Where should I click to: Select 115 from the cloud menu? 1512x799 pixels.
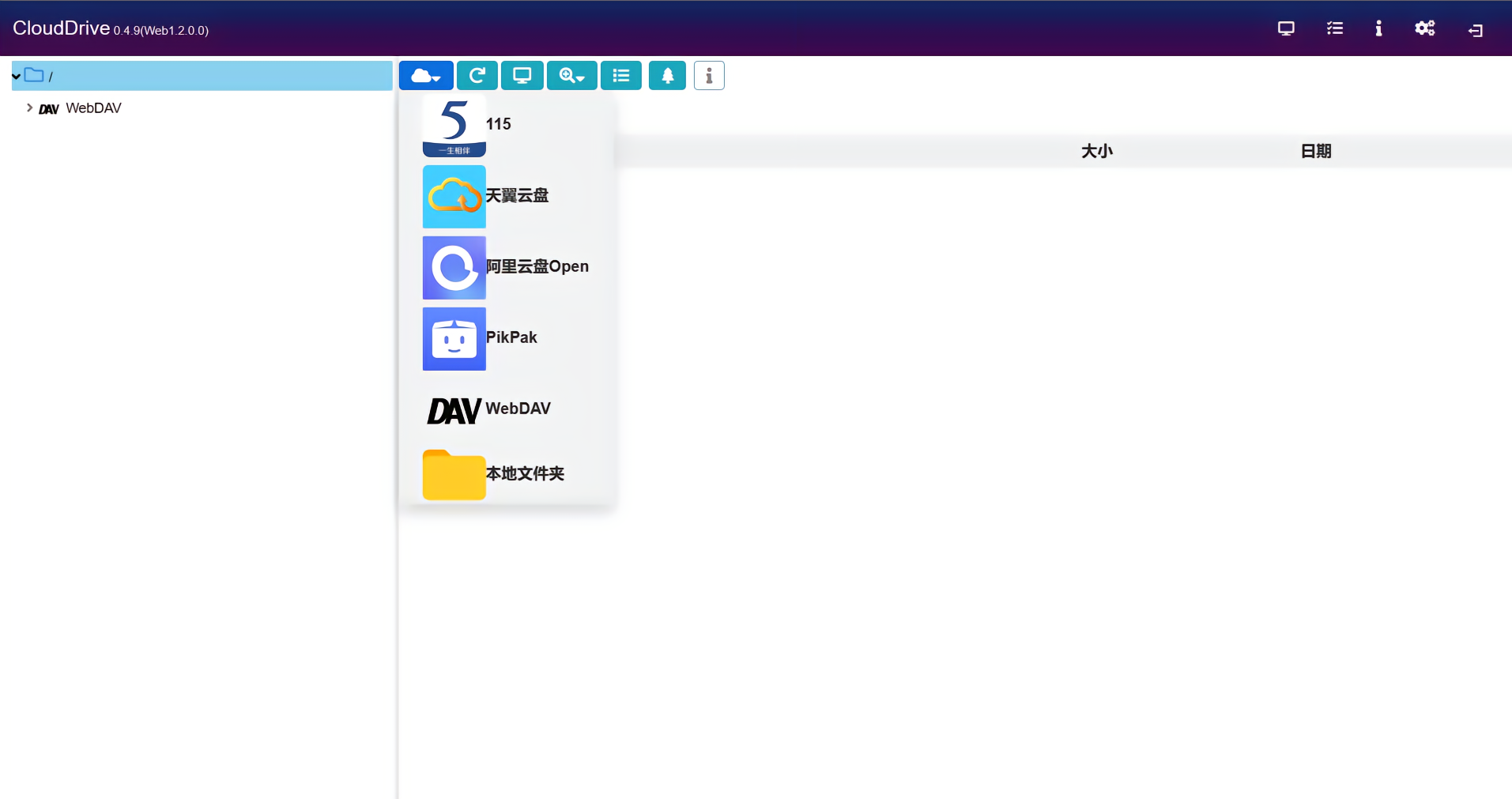pyautogui.click(x=498, y=124)
